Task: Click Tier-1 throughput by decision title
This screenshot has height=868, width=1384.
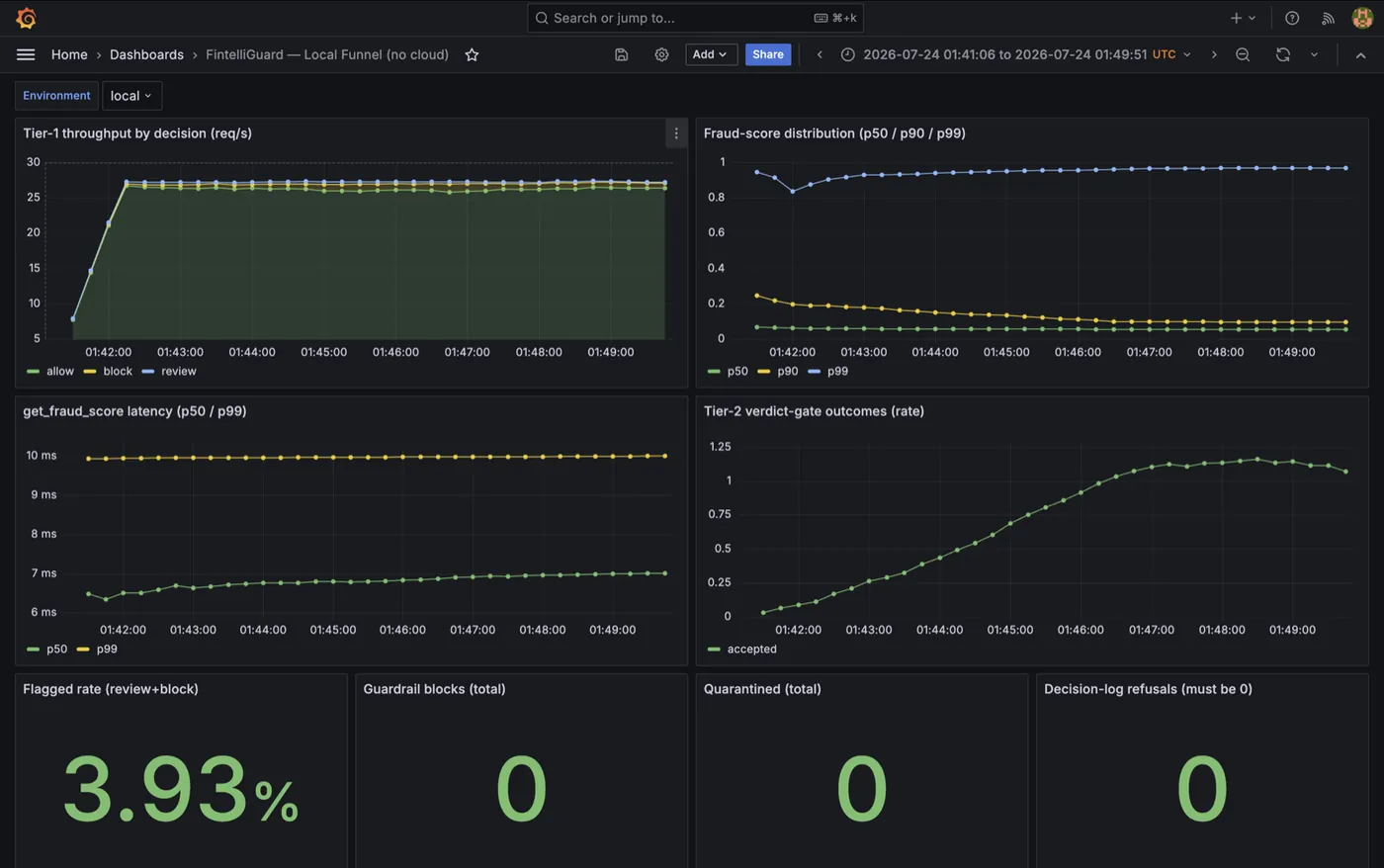Action: pos(137,133)
